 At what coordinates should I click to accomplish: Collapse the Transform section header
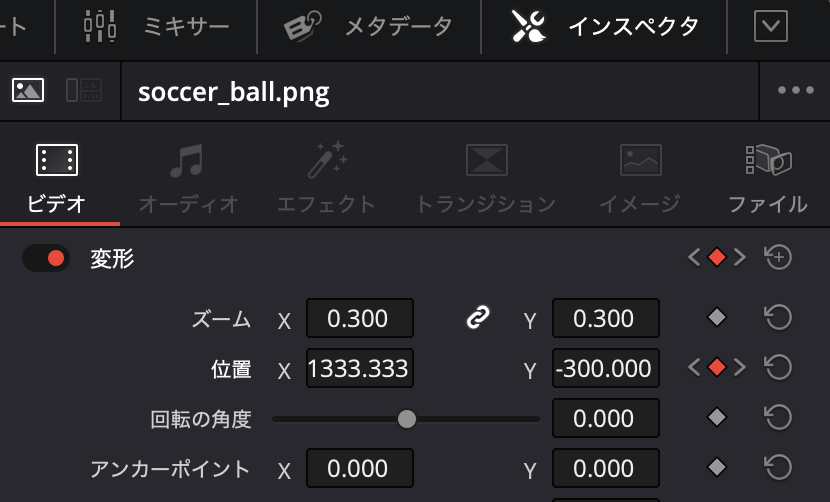(112, 259)
